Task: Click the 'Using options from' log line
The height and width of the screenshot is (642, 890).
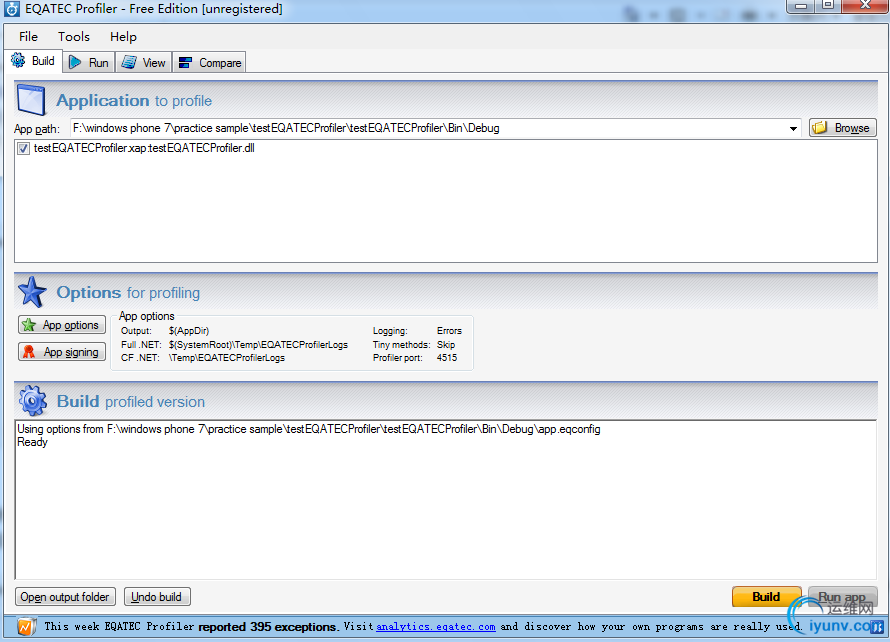Action: tap(309, 429)
